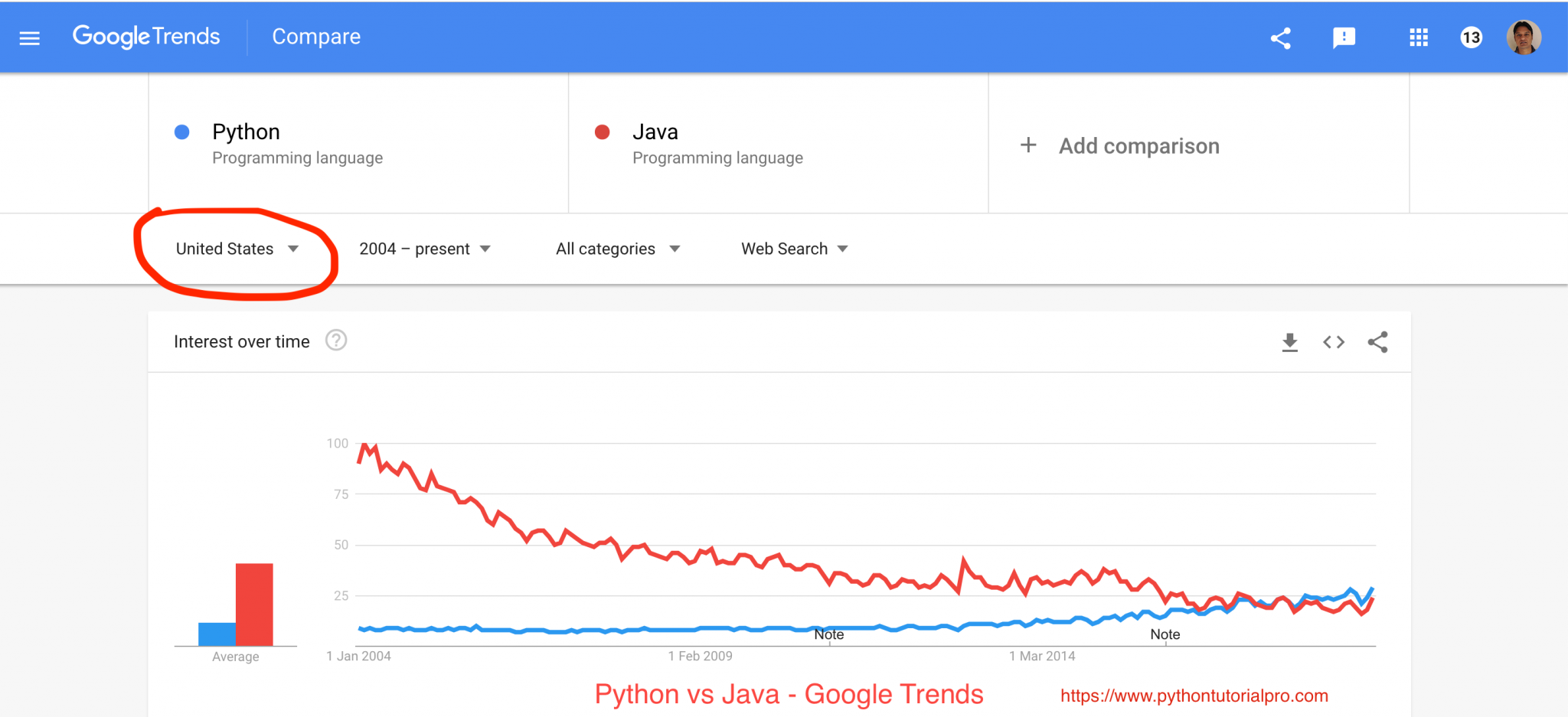Click the share icon in the top bar
Screen dimensions: 1568x717
(1281, 37)
